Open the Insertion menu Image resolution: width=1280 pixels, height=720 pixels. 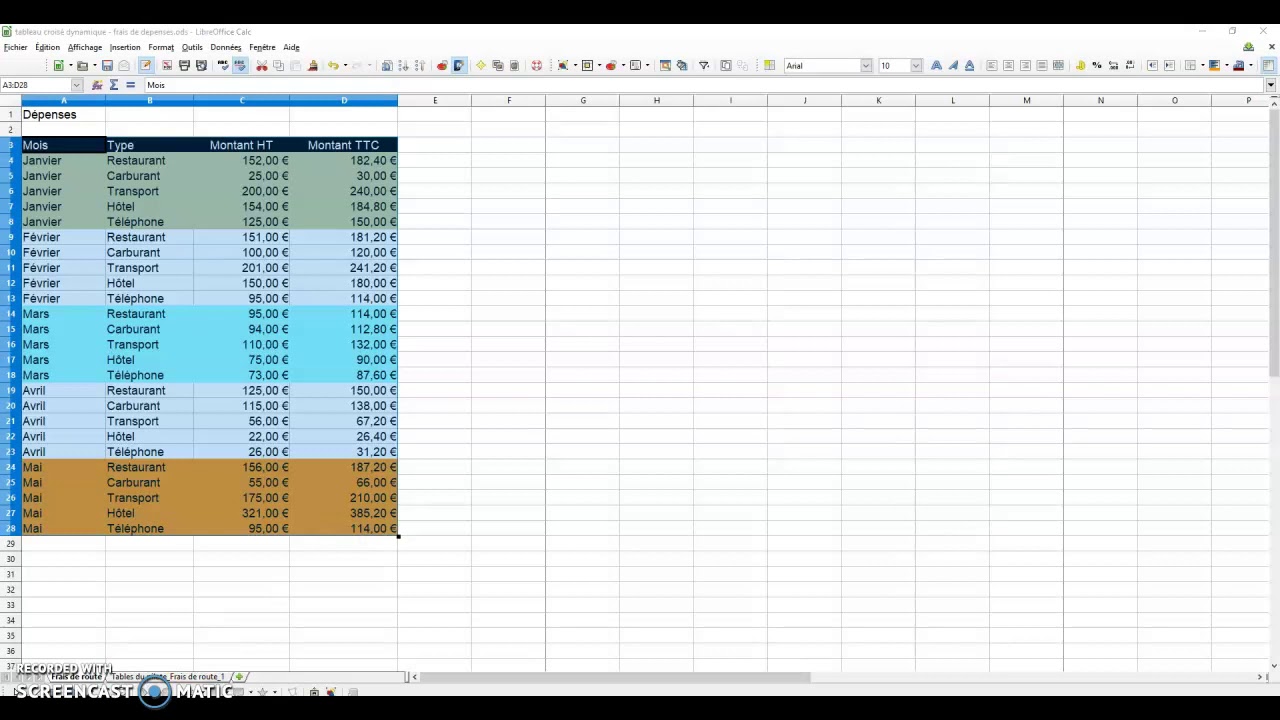tap(125, 47)
